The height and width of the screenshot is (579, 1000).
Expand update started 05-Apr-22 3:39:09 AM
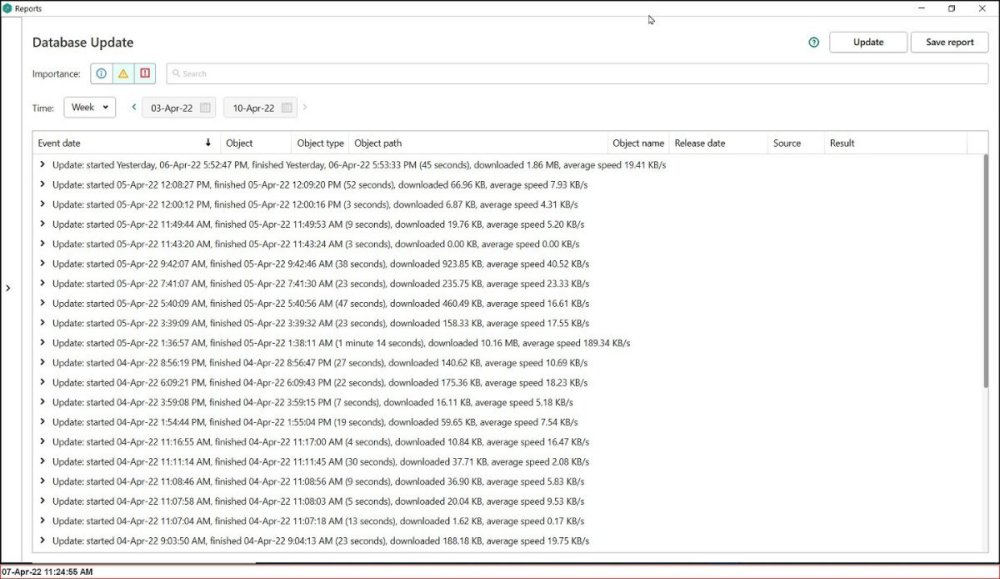pos(42,323)
